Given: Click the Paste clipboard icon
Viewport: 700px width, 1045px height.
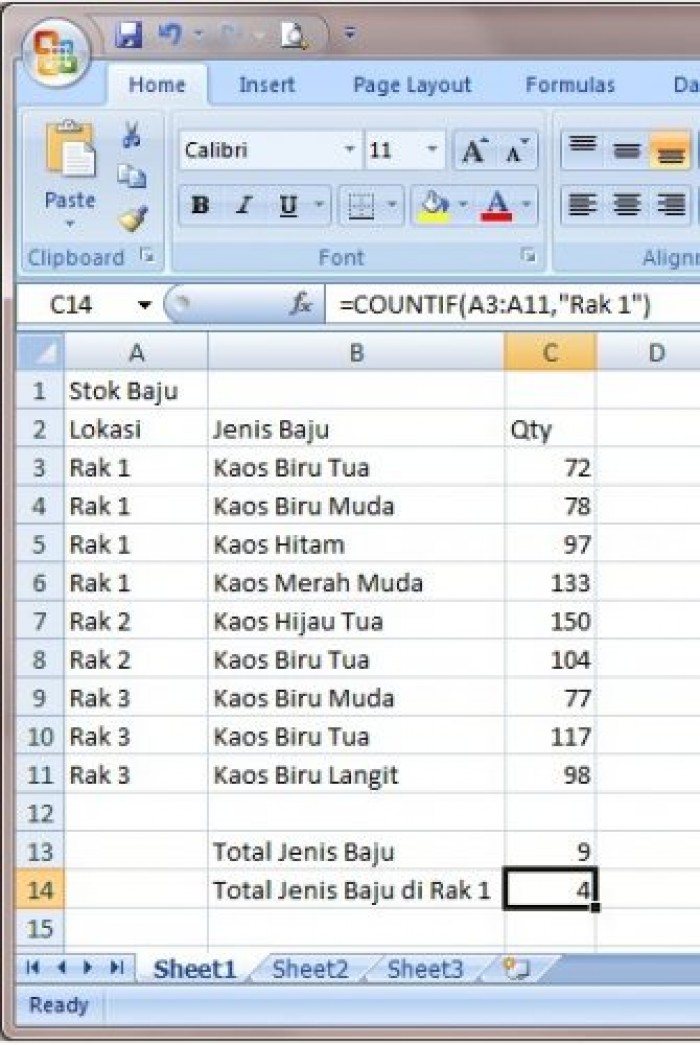Looking at the screenshot, I should point(70,149).
